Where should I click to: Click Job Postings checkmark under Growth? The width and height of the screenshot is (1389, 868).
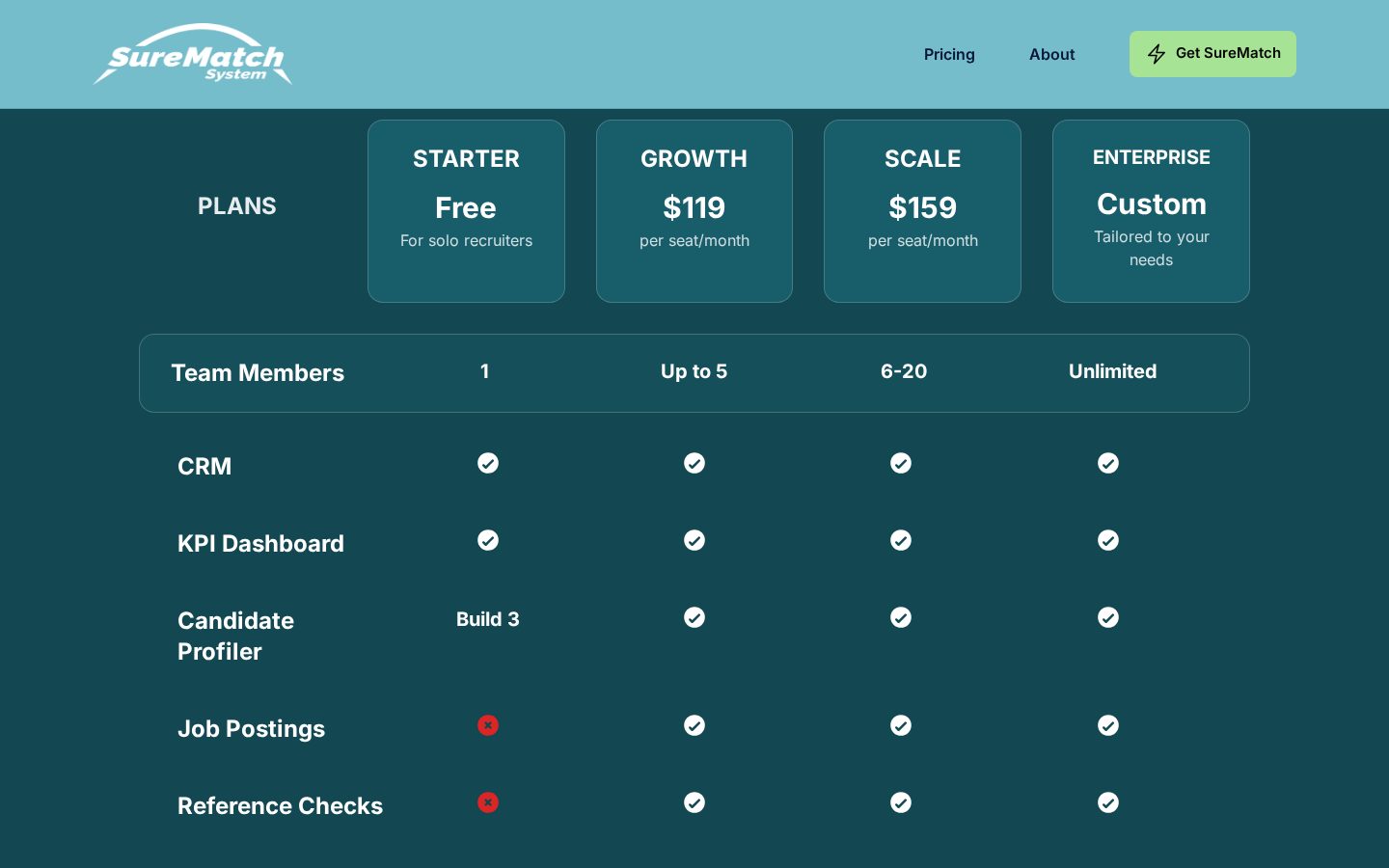(694, 725)
